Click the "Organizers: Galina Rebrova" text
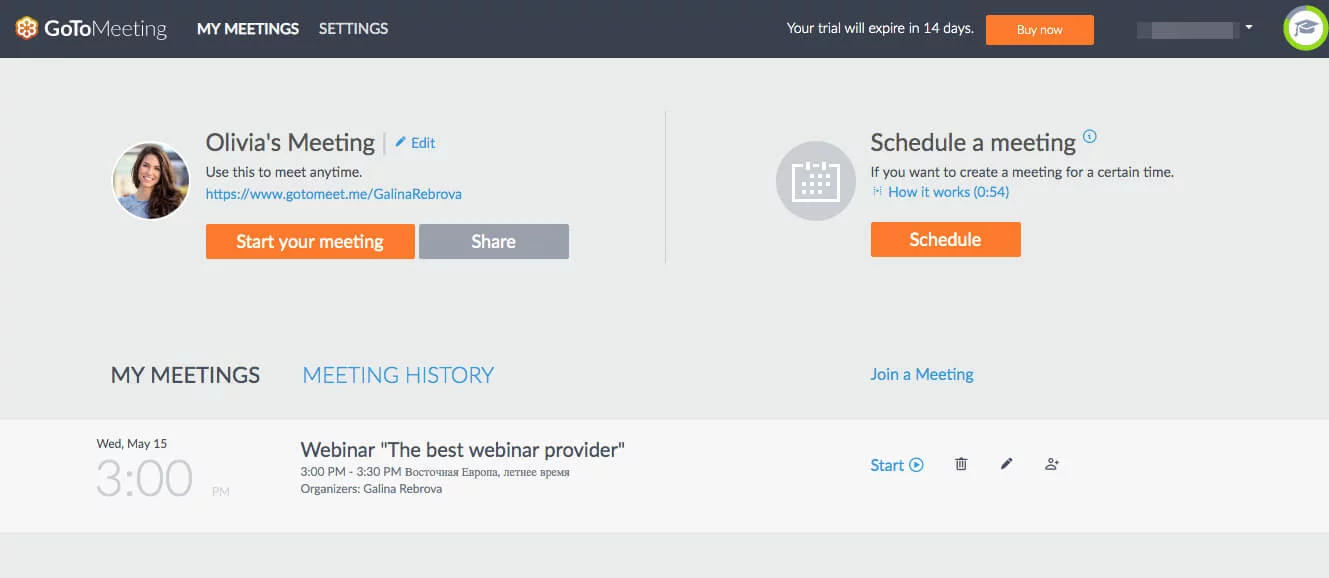Viewport: 1329px width, 578px height. pyautogui.click(x=371, y=489)
